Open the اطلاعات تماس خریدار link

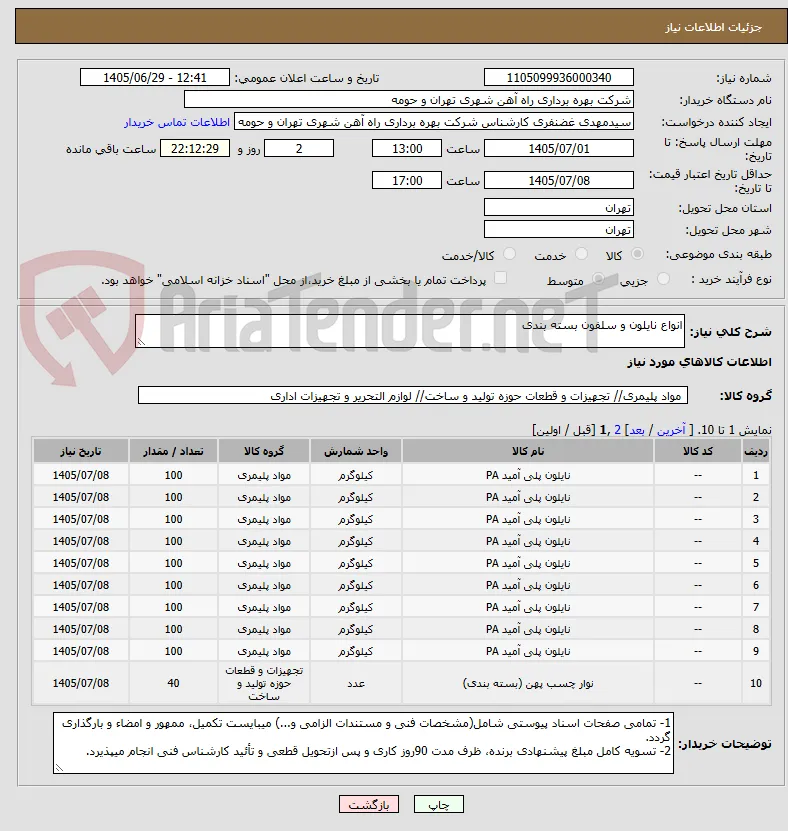177,122
